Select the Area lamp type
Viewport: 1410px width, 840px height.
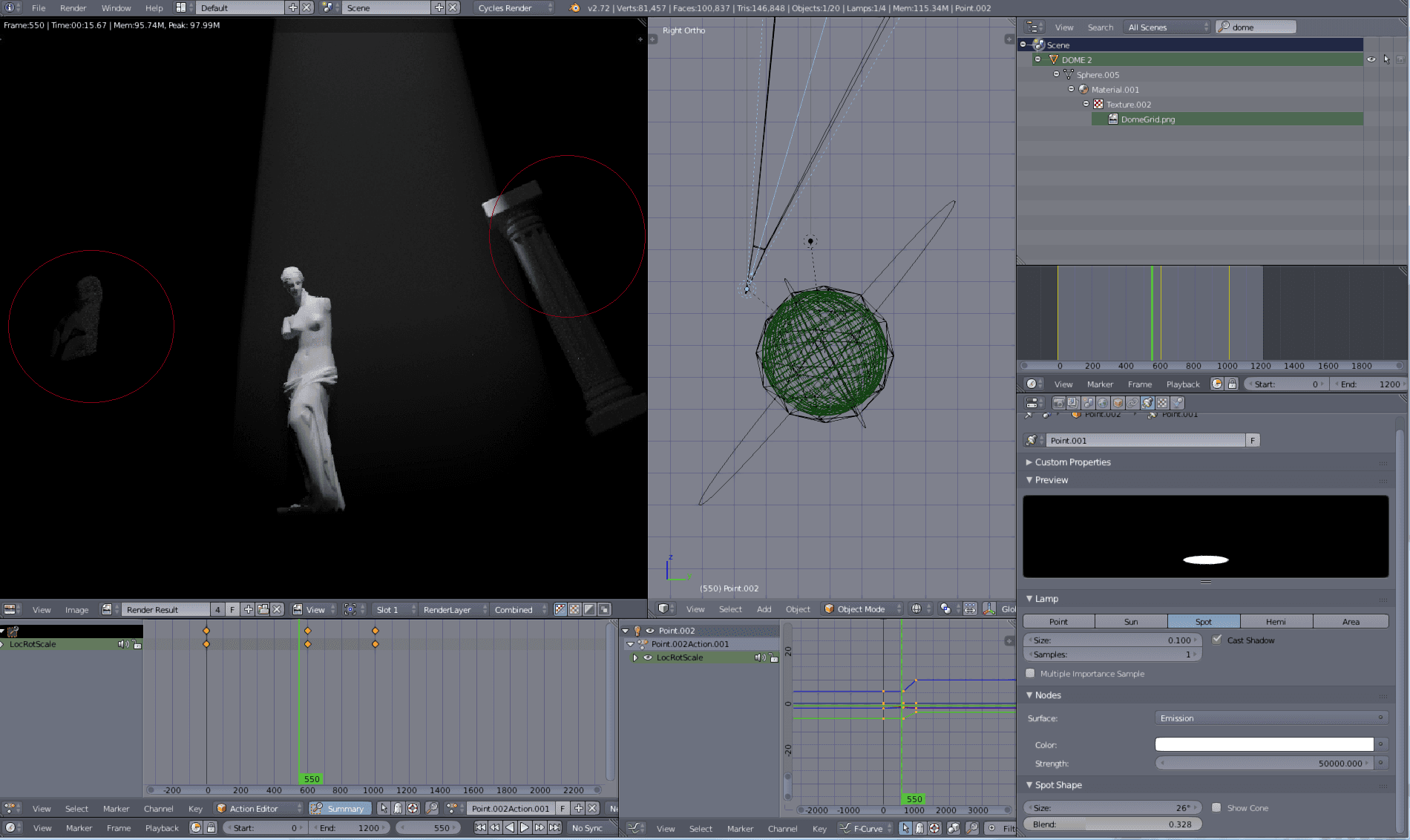(x=1350, y=621)
